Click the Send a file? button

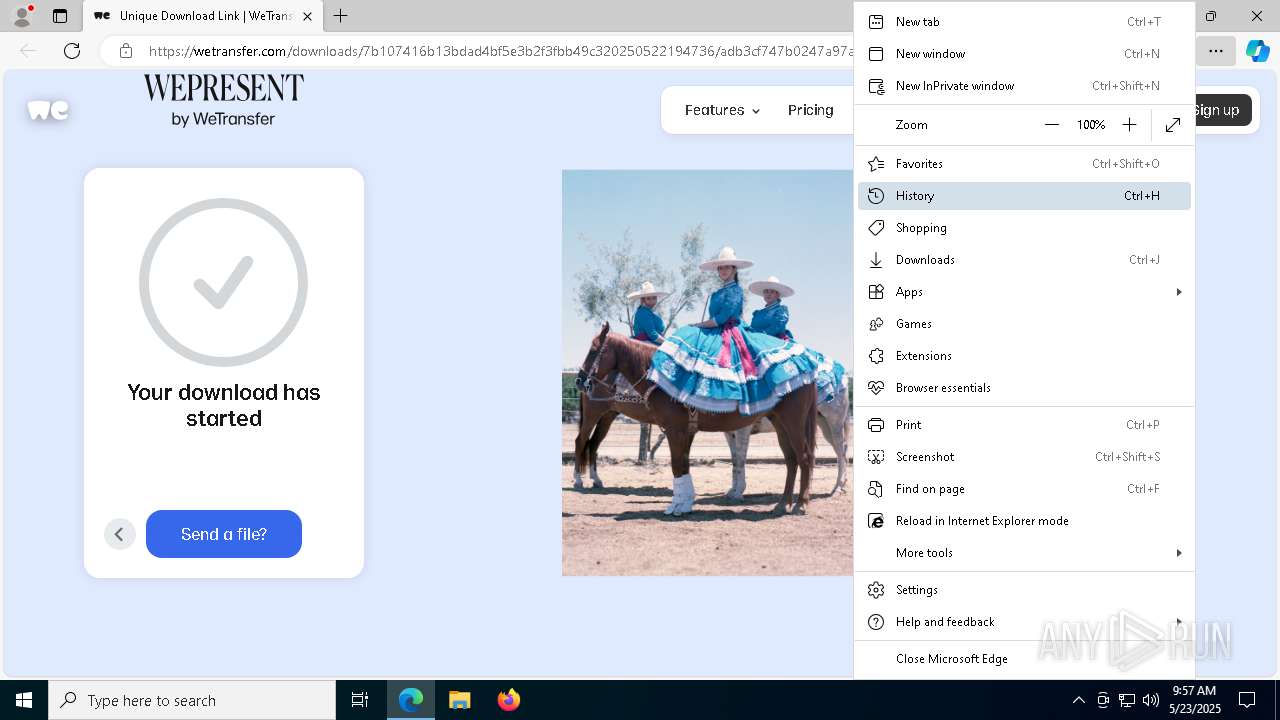(x=224, y=534)
